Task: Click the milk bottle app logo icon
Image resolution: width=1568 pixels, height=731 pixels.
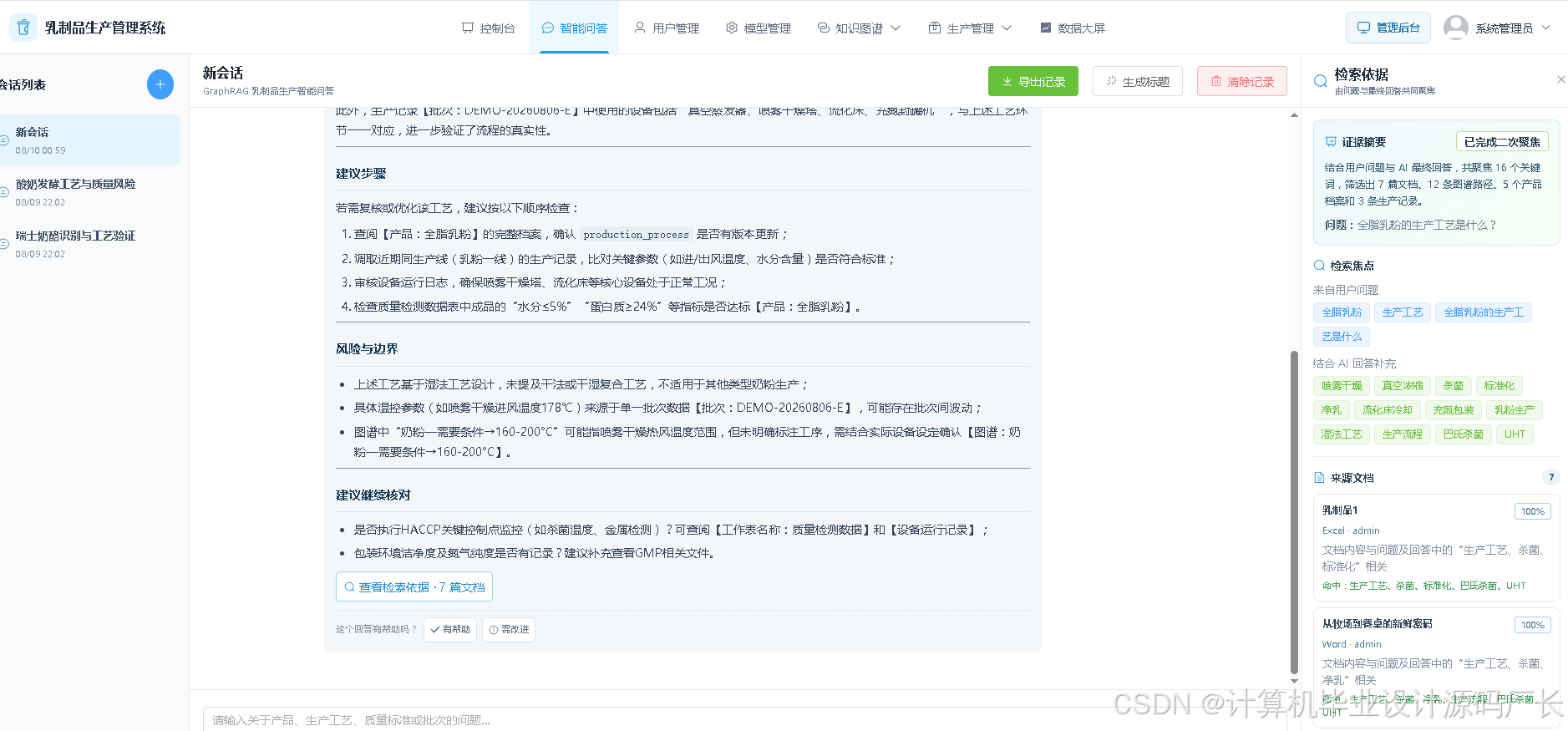Action: tap(23, 28)
